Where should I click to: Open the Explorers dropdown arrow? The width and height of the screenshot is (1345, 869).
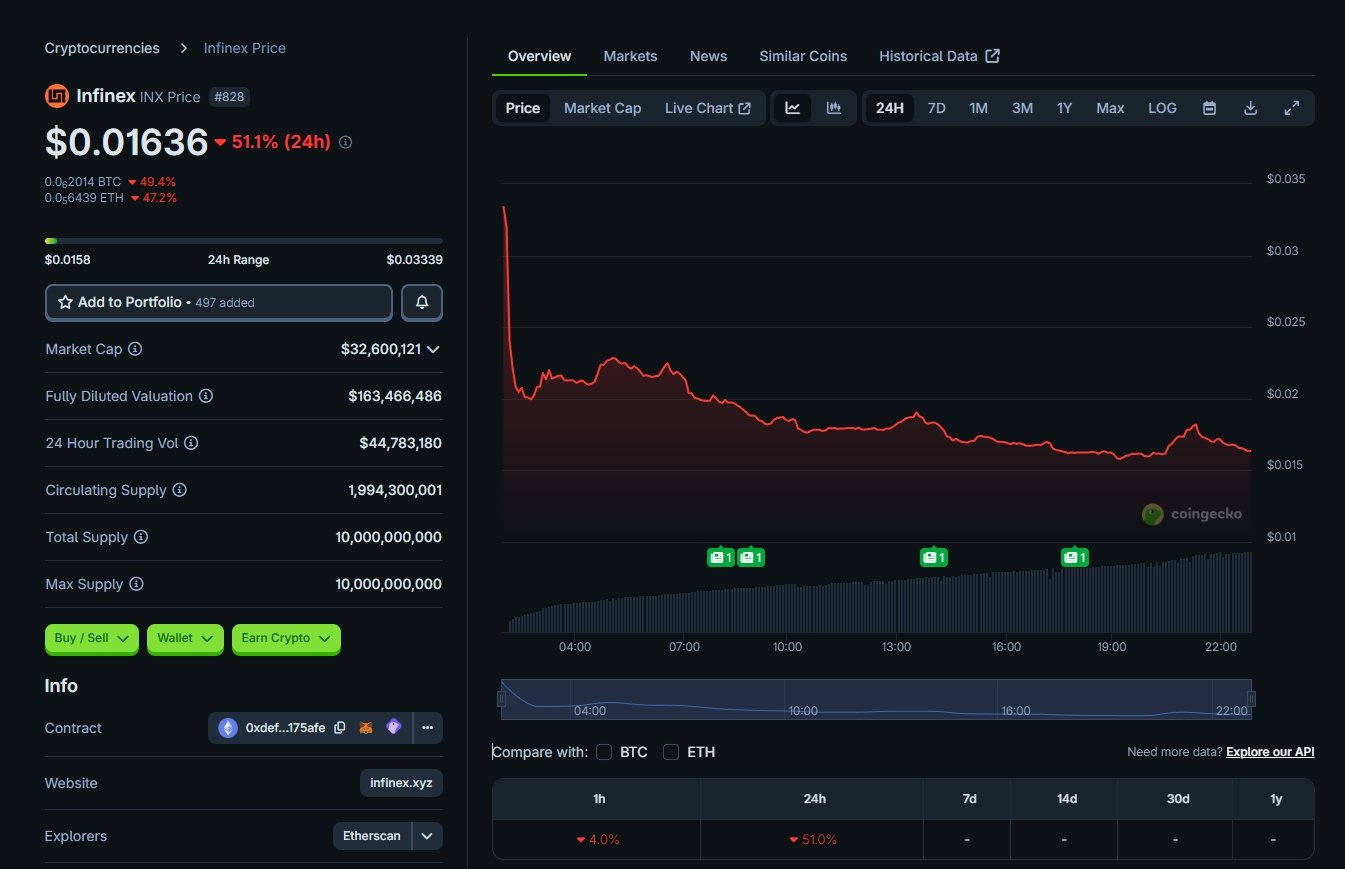pos(427,836)
